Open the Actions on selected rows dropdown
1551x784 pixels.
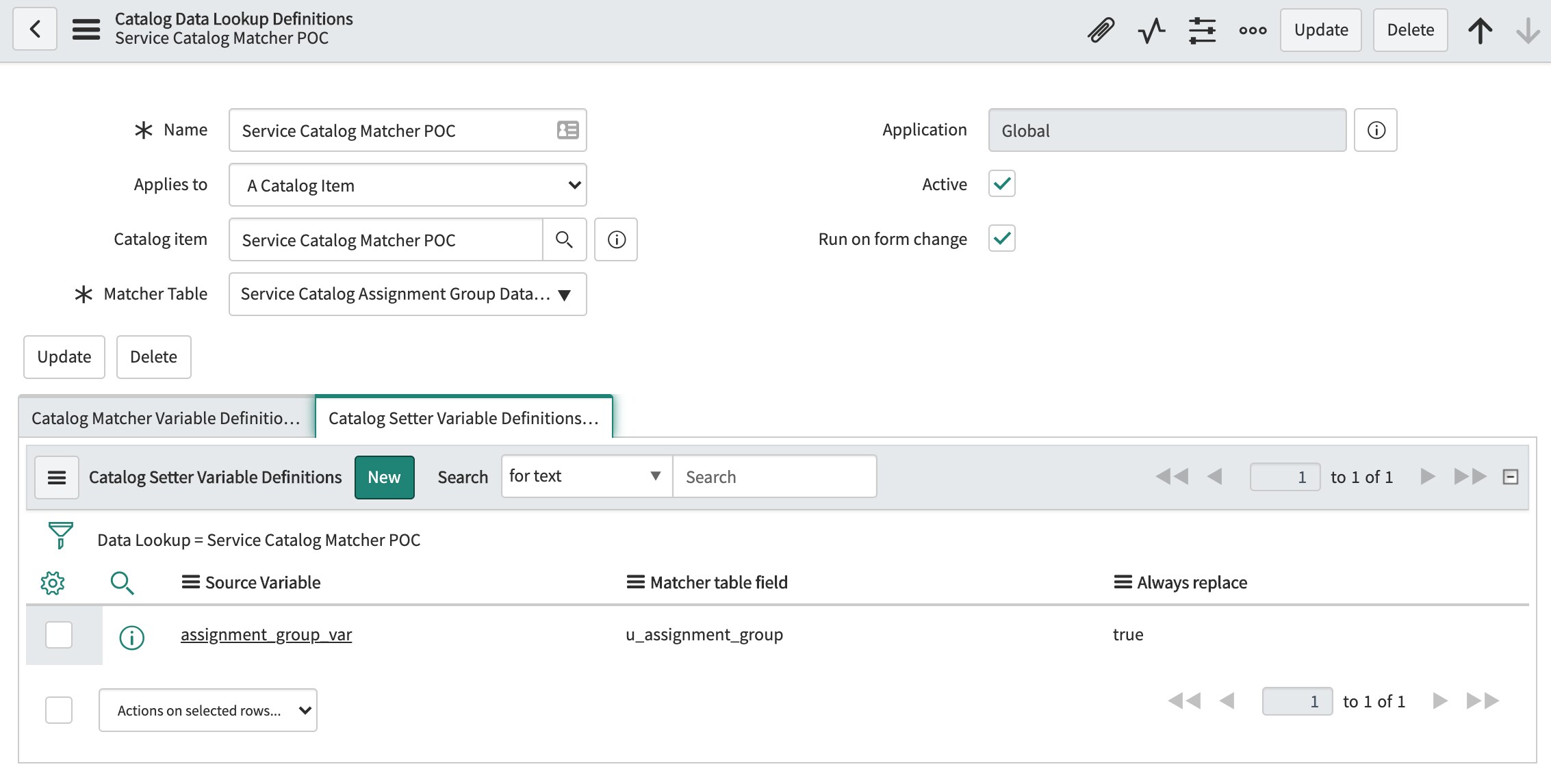pyautogui.click(x=207, y=709)
